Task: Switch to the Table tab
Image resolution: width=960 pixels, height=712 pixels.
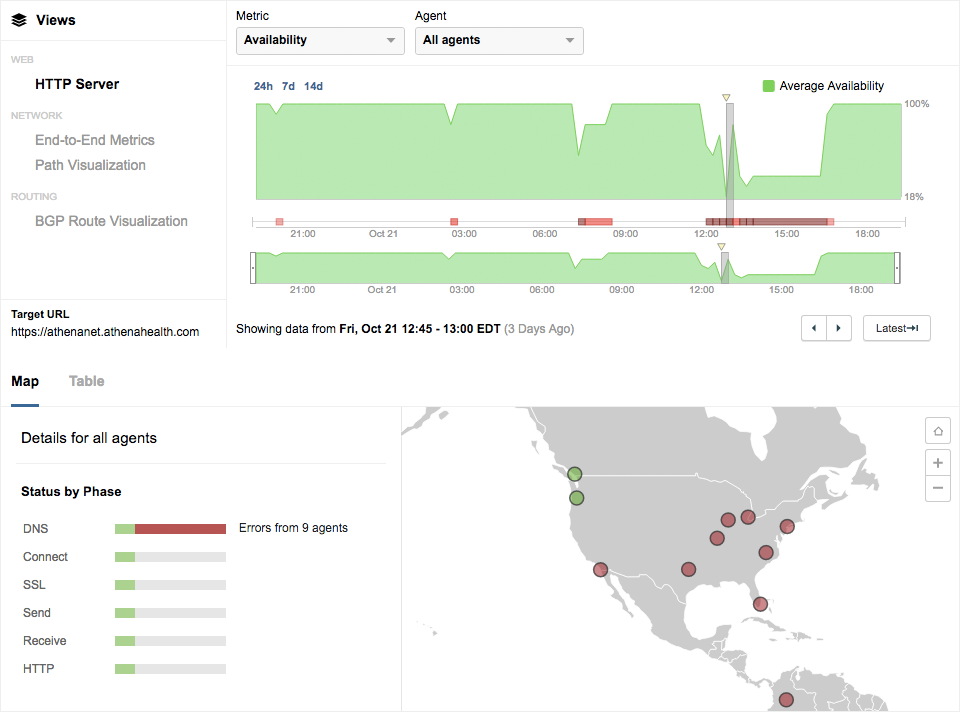Action: click(86, 381)
